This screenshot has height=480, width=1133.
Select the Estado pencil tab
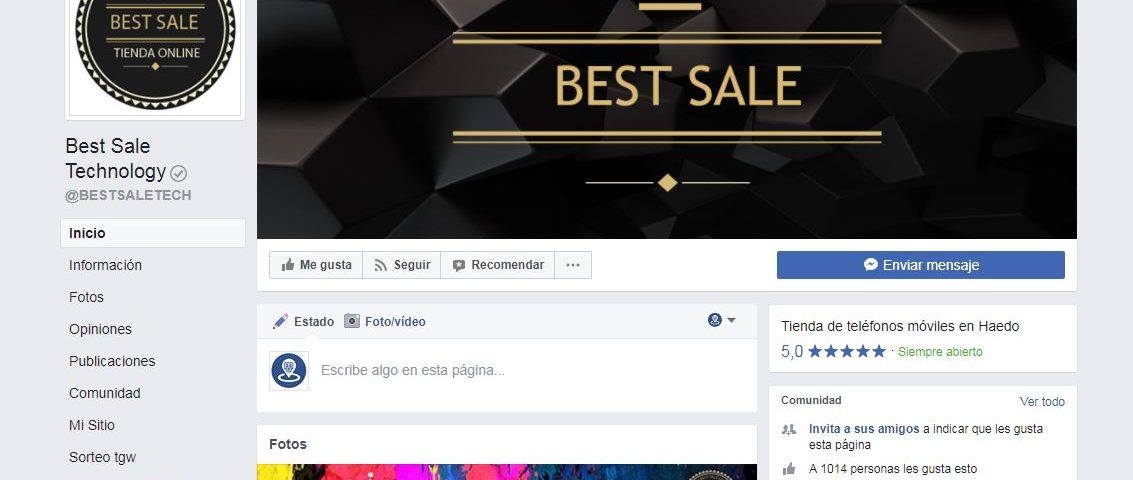tap(303, 322)
